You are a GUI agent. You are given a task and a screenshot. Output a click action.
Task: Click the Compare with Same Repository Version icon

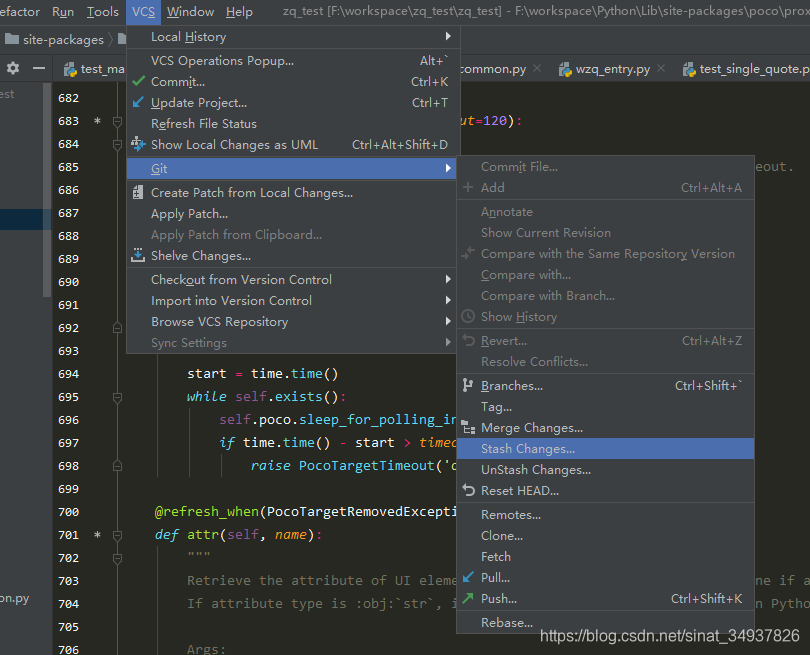[468, 253]
